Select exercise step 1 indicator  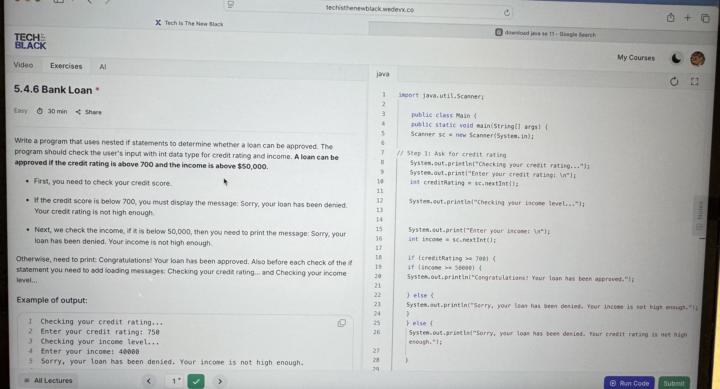[176, 381]
